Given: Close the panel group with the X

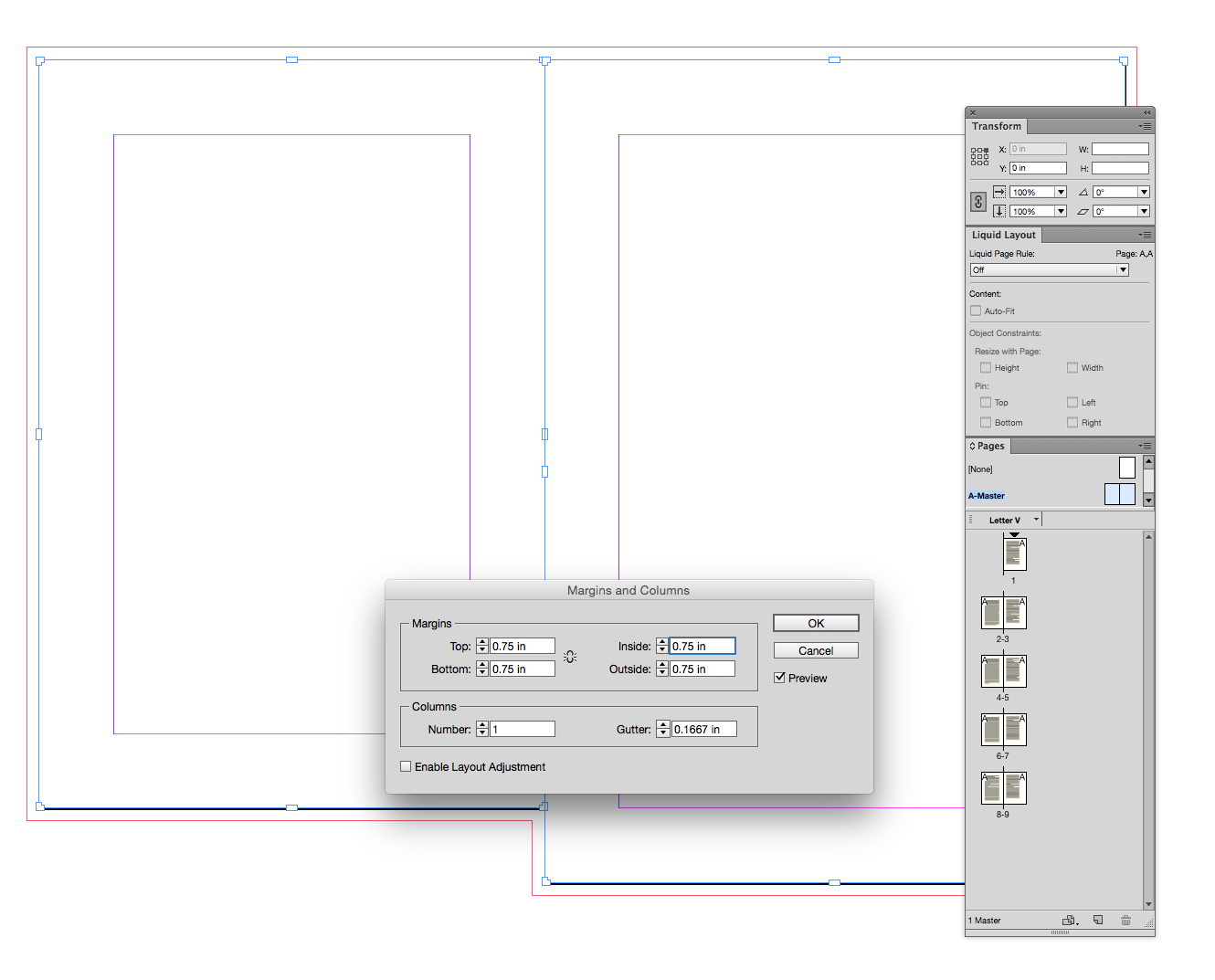Looking at the screenshot, I should point(973,112).
